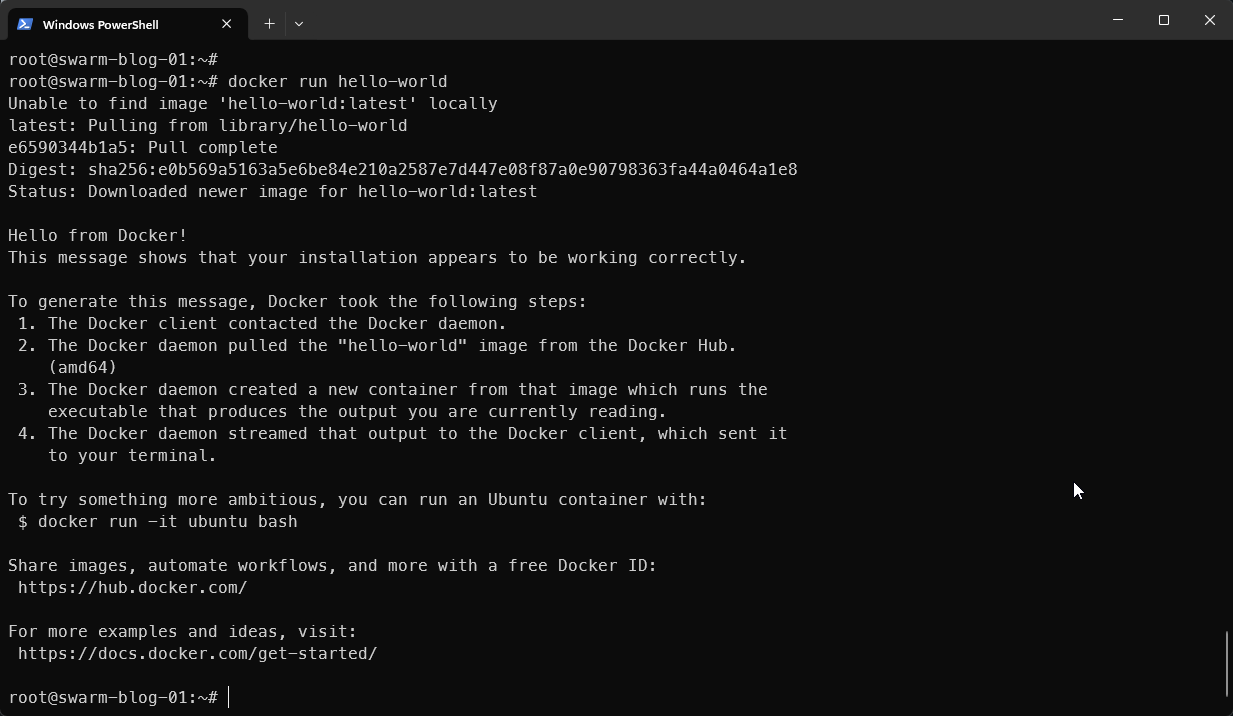
Task: Click the sha256 digest string
Action: coord(442,169)
